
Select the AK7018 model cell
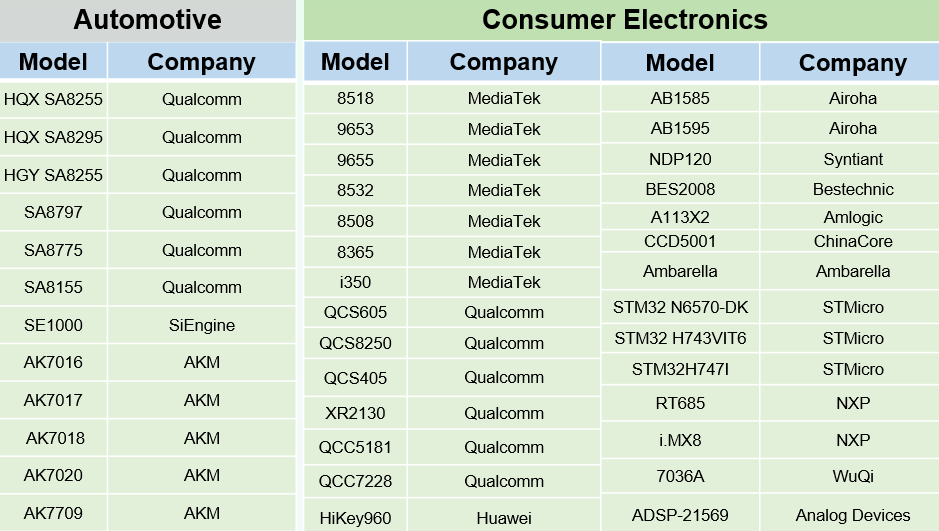[x=55, y=438]
